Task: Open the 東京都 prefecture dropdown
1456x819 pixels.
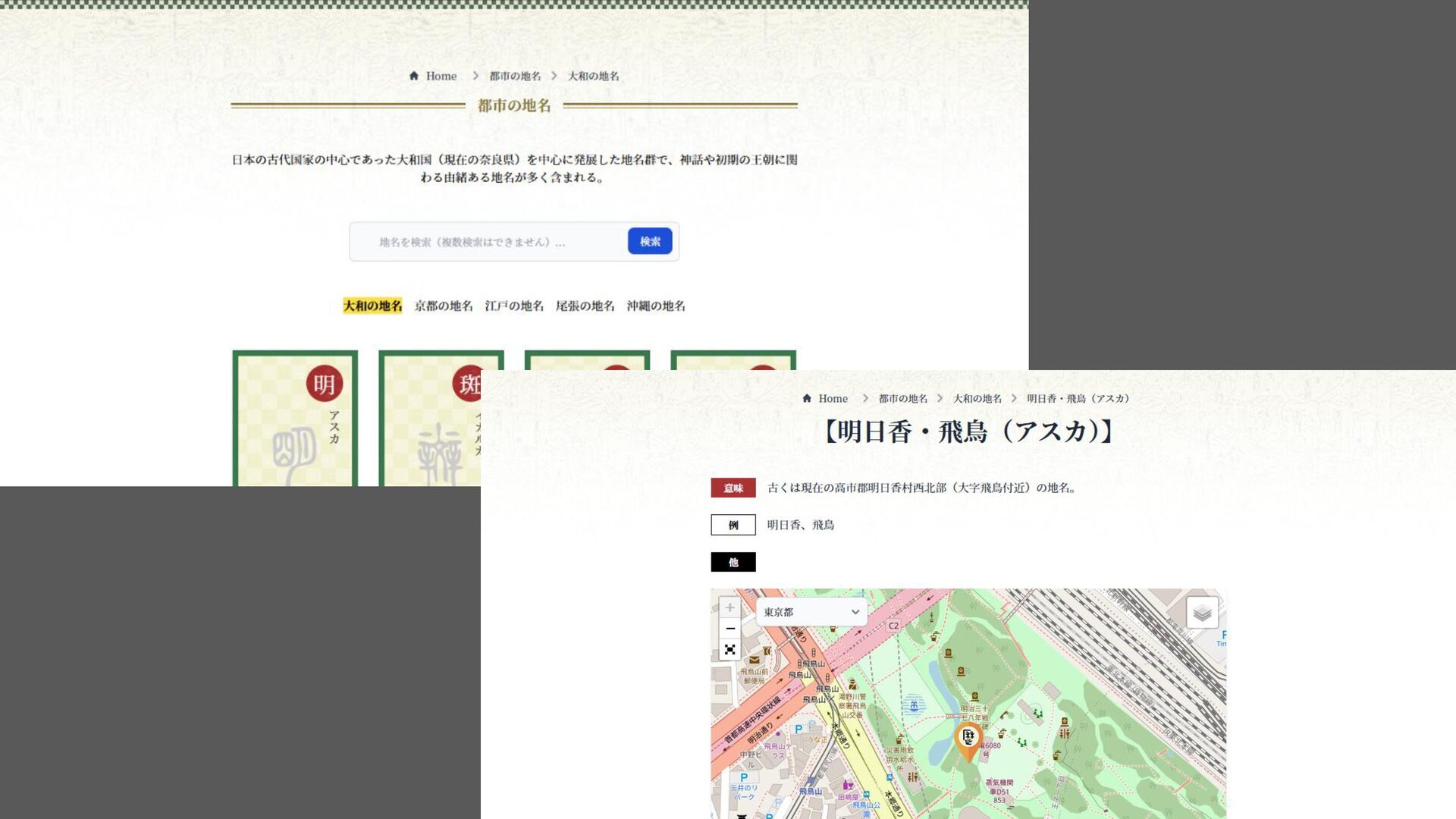Action: coord(811,612)
